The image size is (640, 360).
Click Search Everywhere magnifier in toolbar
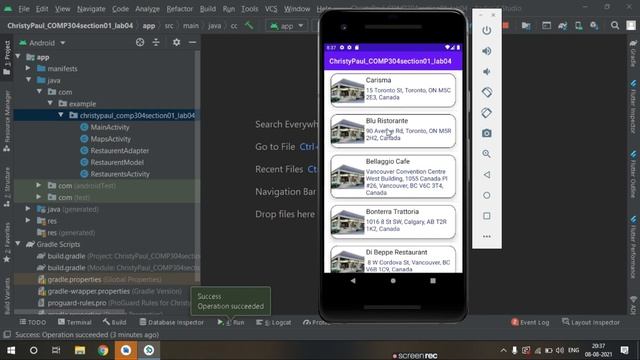click(615, 25)
